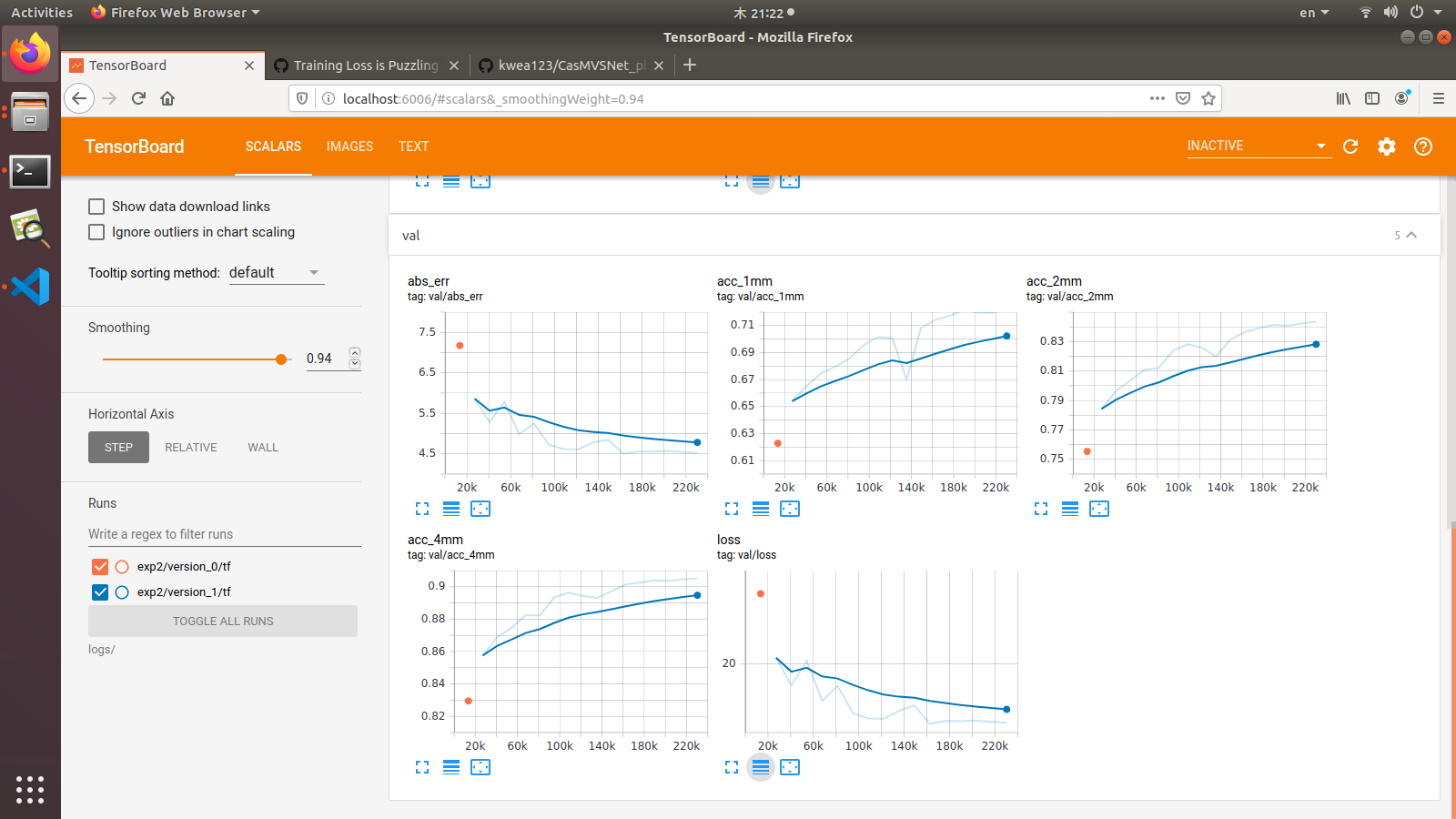
Task: Focus the regex filter runs input
Action: click(x=225, y=534)
